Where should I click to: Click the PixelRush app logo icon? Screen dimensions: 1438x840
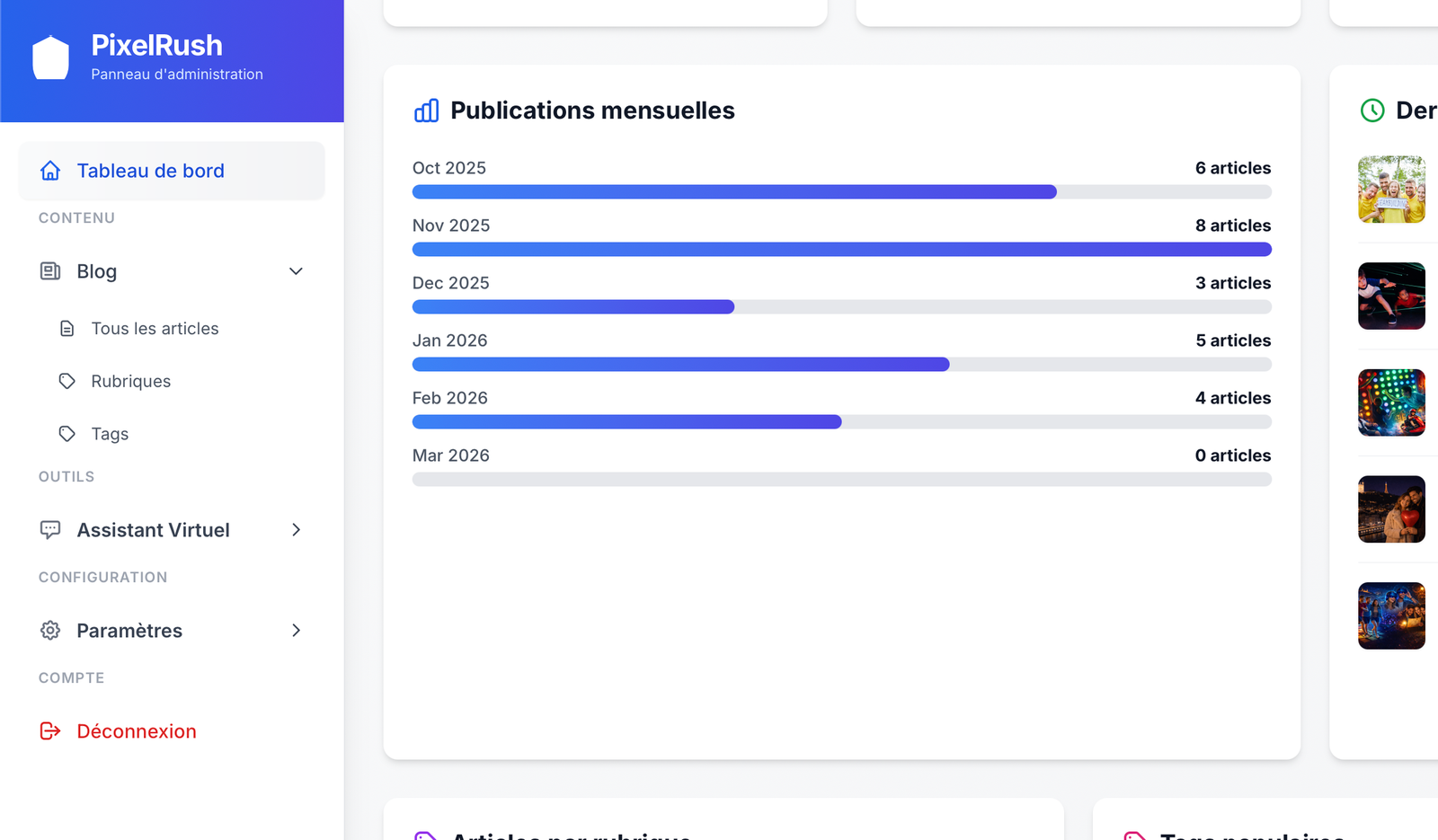[x=50, y=57]
